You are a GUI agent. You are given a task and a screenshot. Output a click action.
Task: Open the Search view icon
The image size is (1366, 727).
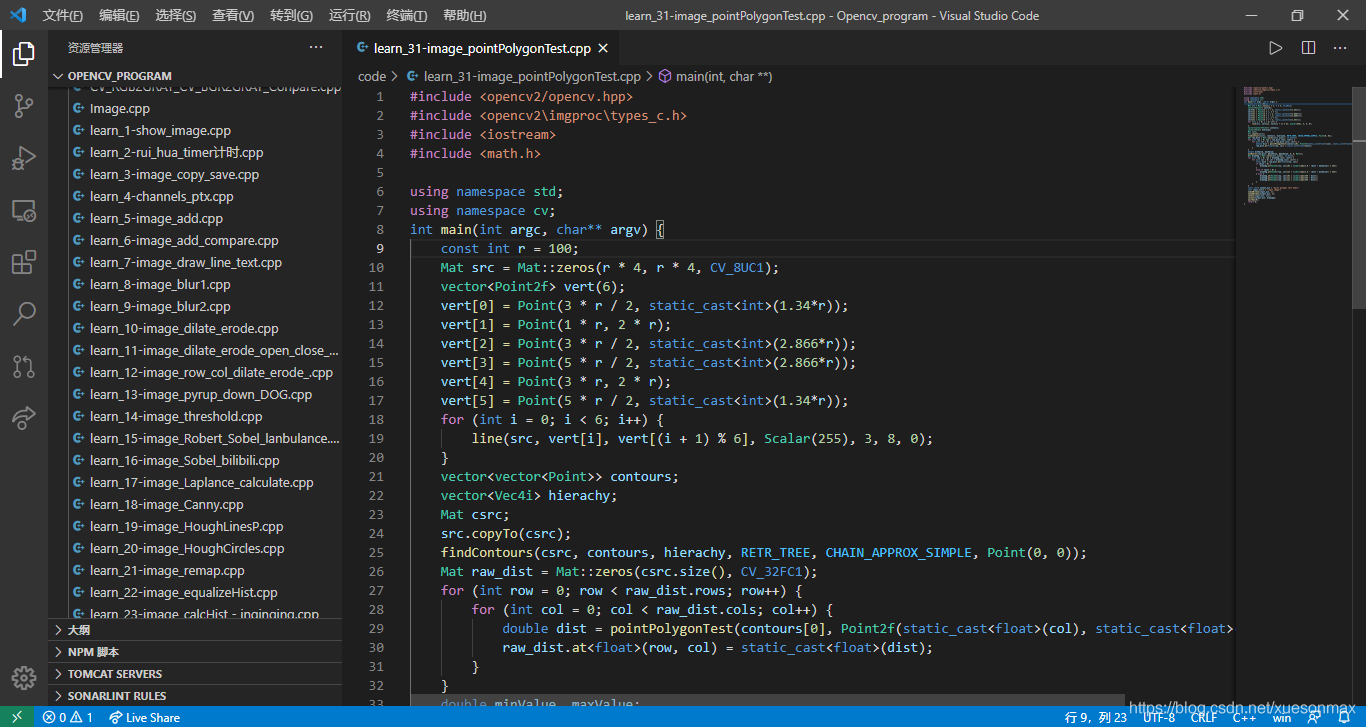23,314
